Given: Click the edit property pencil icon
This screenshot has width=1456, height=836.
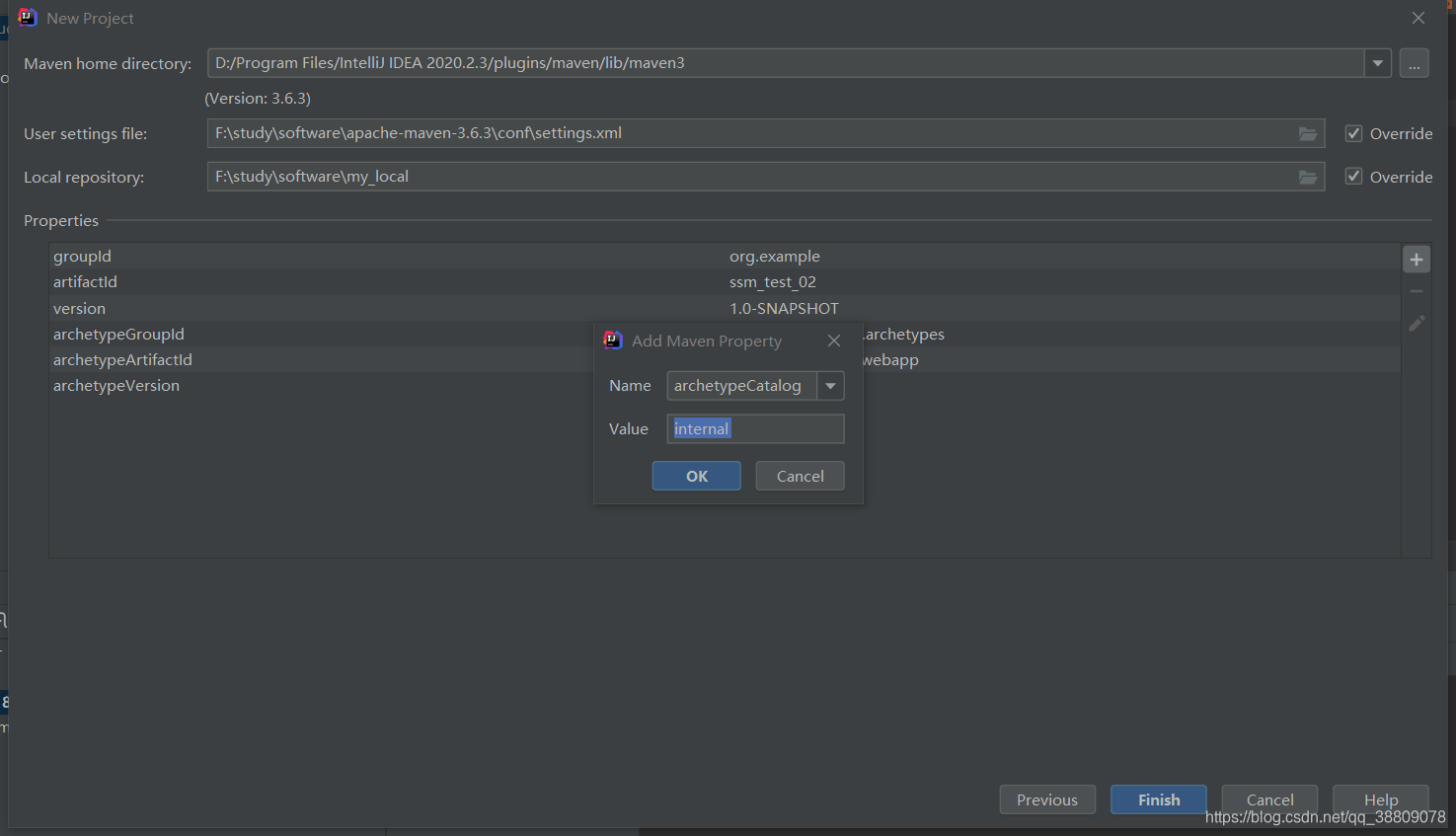Looking at the screenshot, I should click(1417, 323).
